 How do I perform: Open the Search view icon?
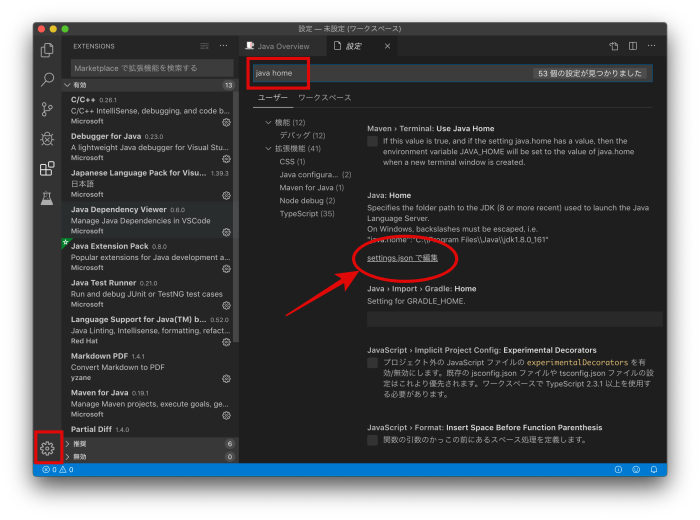(x=47, y=80)
